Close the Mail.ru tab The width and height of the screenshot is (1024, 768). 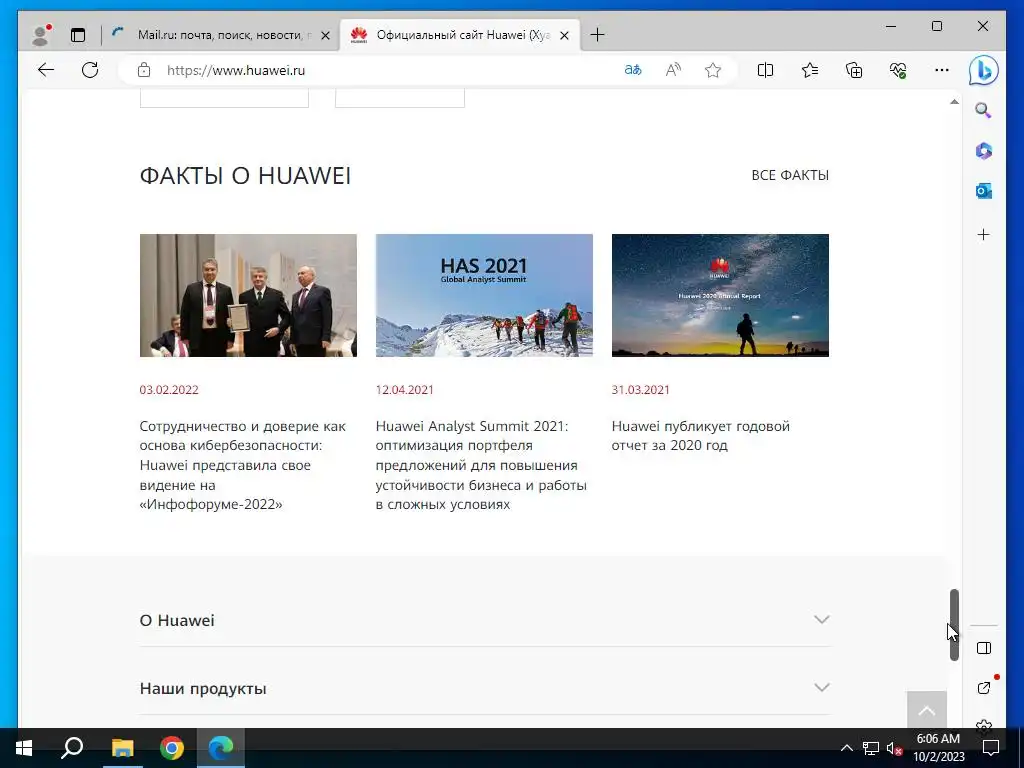(325, 35)
